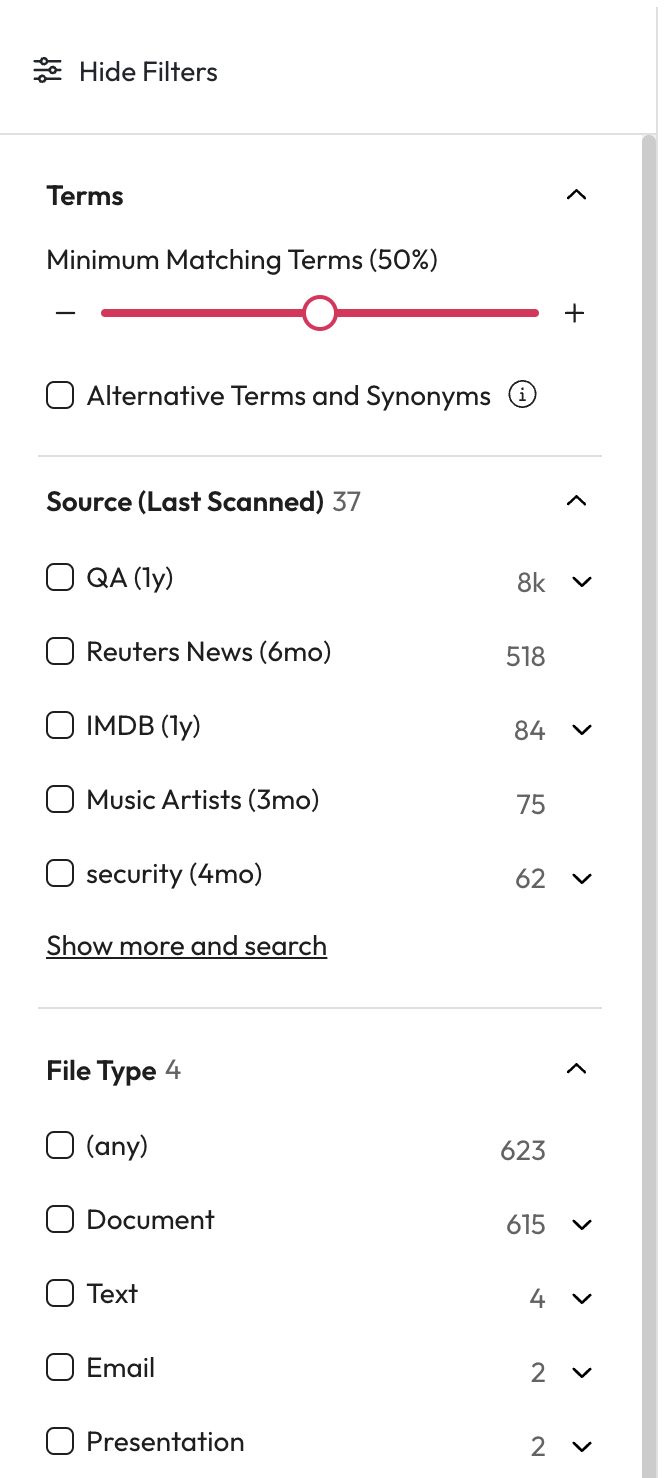Collapse the File Type section chevron
This screenshot has width=670, height=1478.
576,1070
